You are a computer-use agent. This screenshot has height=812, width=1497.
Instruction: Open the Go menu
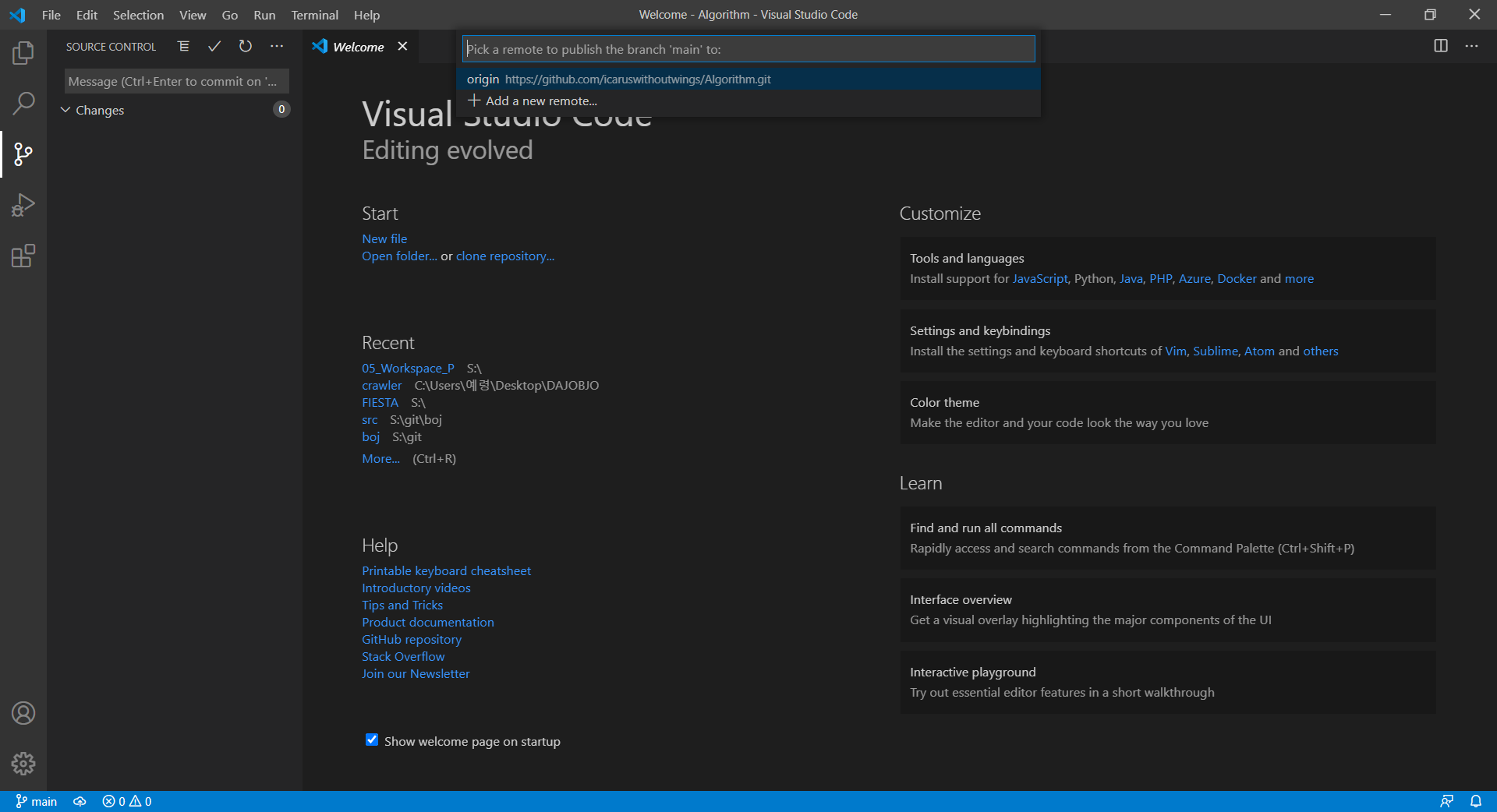(230, 15)
